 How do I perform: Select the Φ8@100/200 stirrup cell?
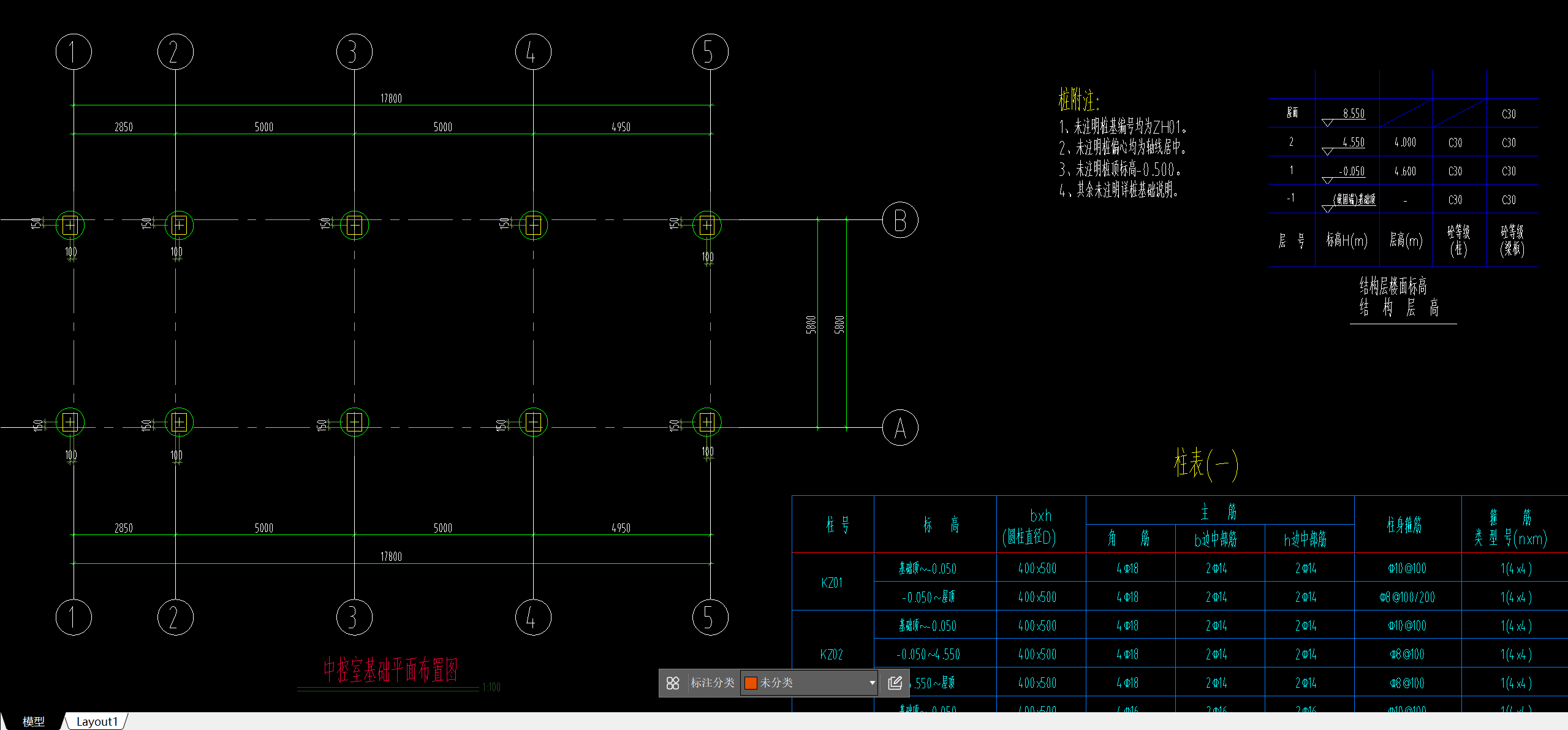[x=1407, y=597]
